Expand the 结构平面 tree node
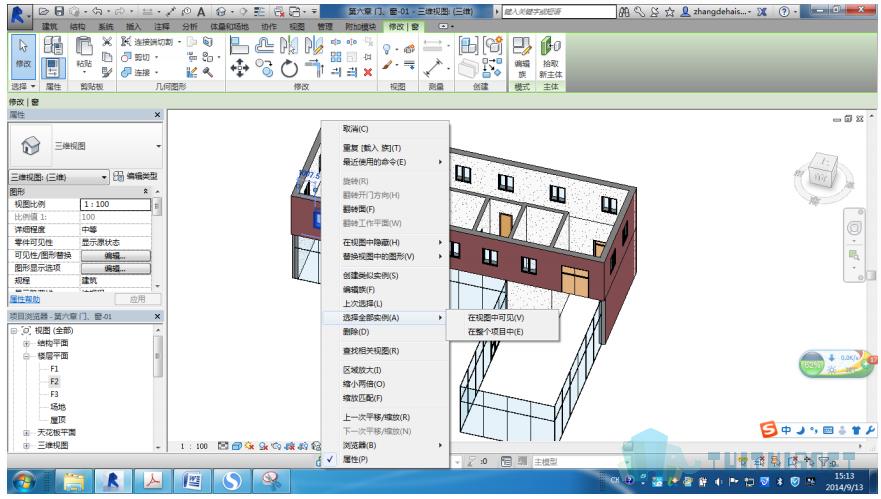 click(27, 342)
